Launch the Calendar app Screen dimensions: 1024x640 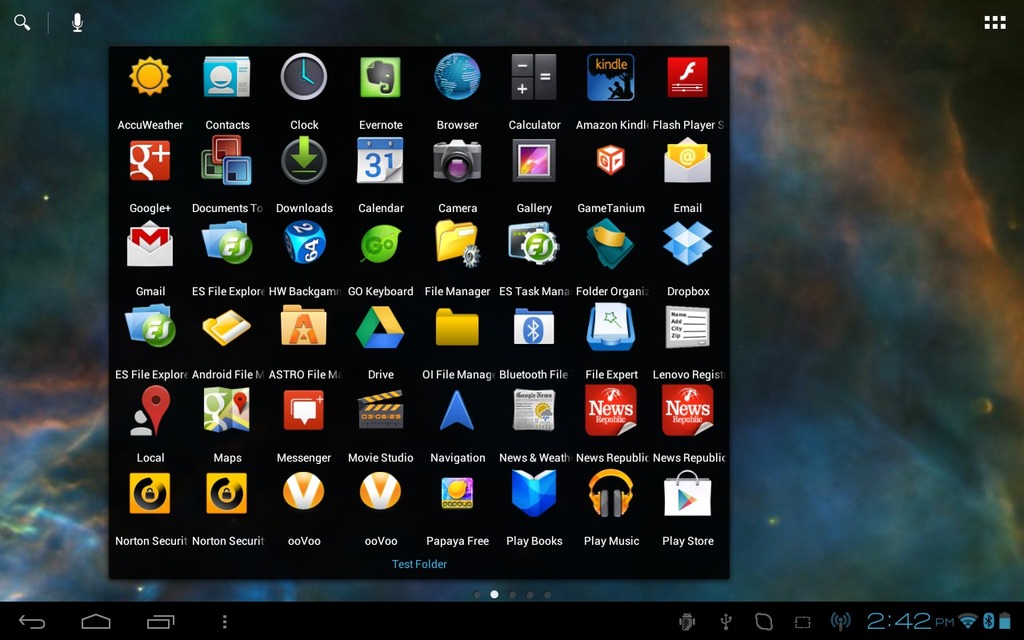pyautogui.click(x=381, y=161)
